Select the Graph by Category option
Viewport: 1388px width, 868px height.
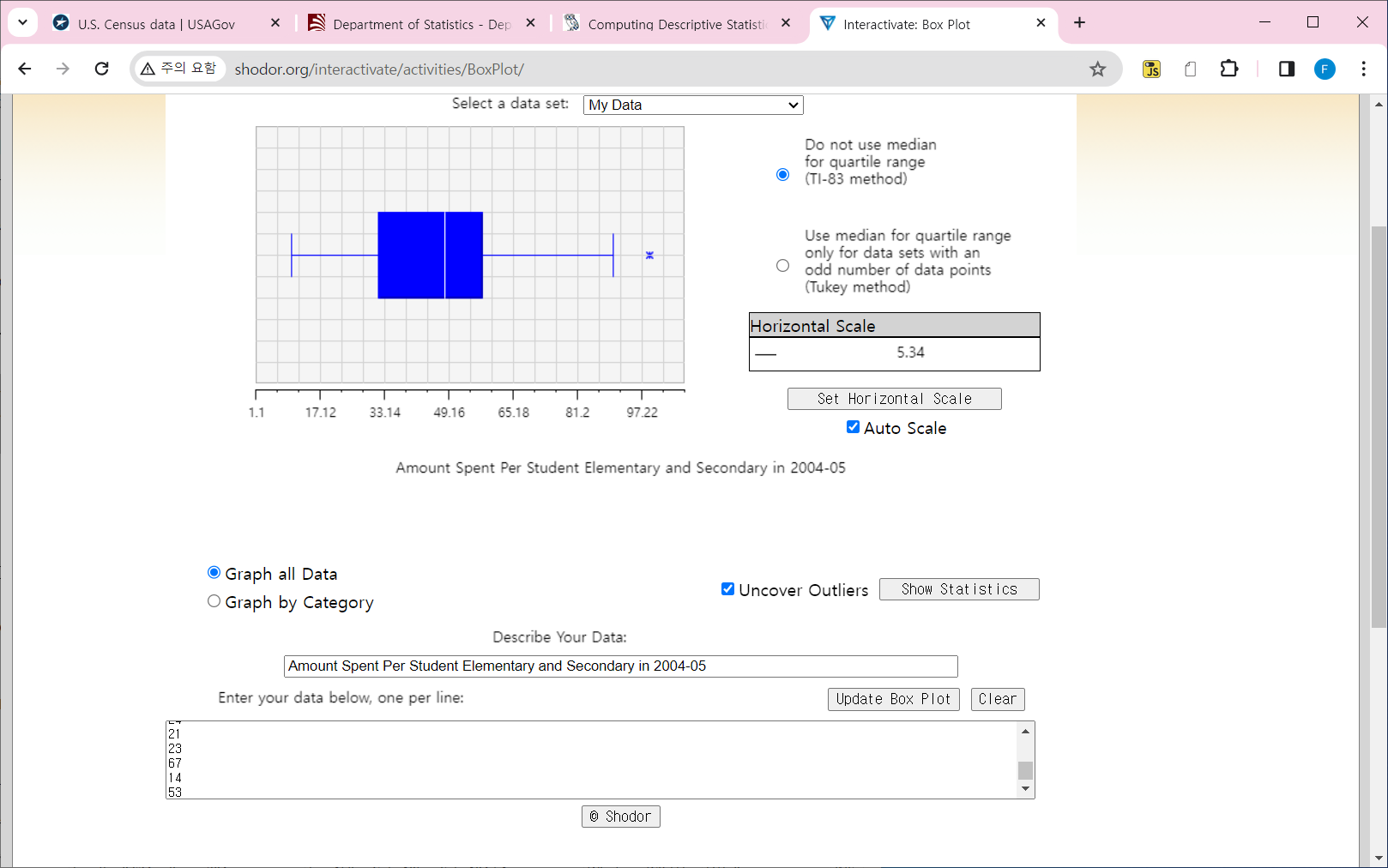[214, 601]
